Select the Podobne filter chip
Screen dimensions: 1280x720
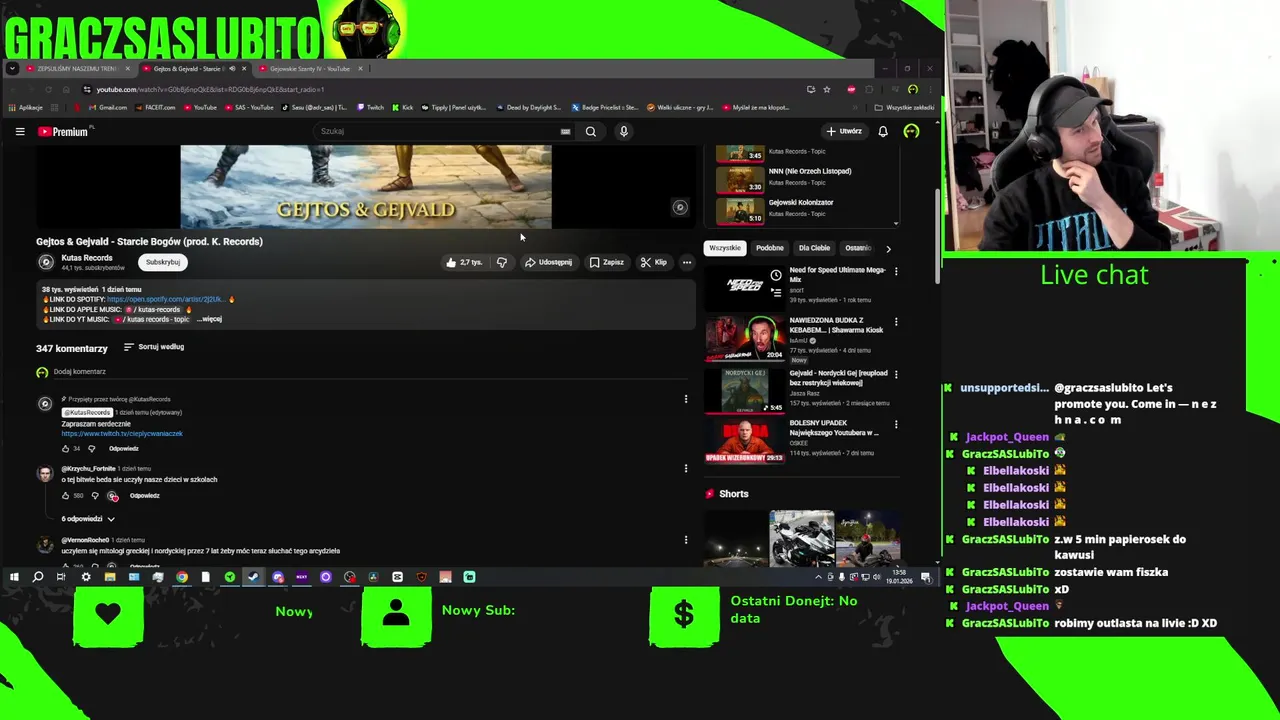pyautogui.click(x=770, y=248)
